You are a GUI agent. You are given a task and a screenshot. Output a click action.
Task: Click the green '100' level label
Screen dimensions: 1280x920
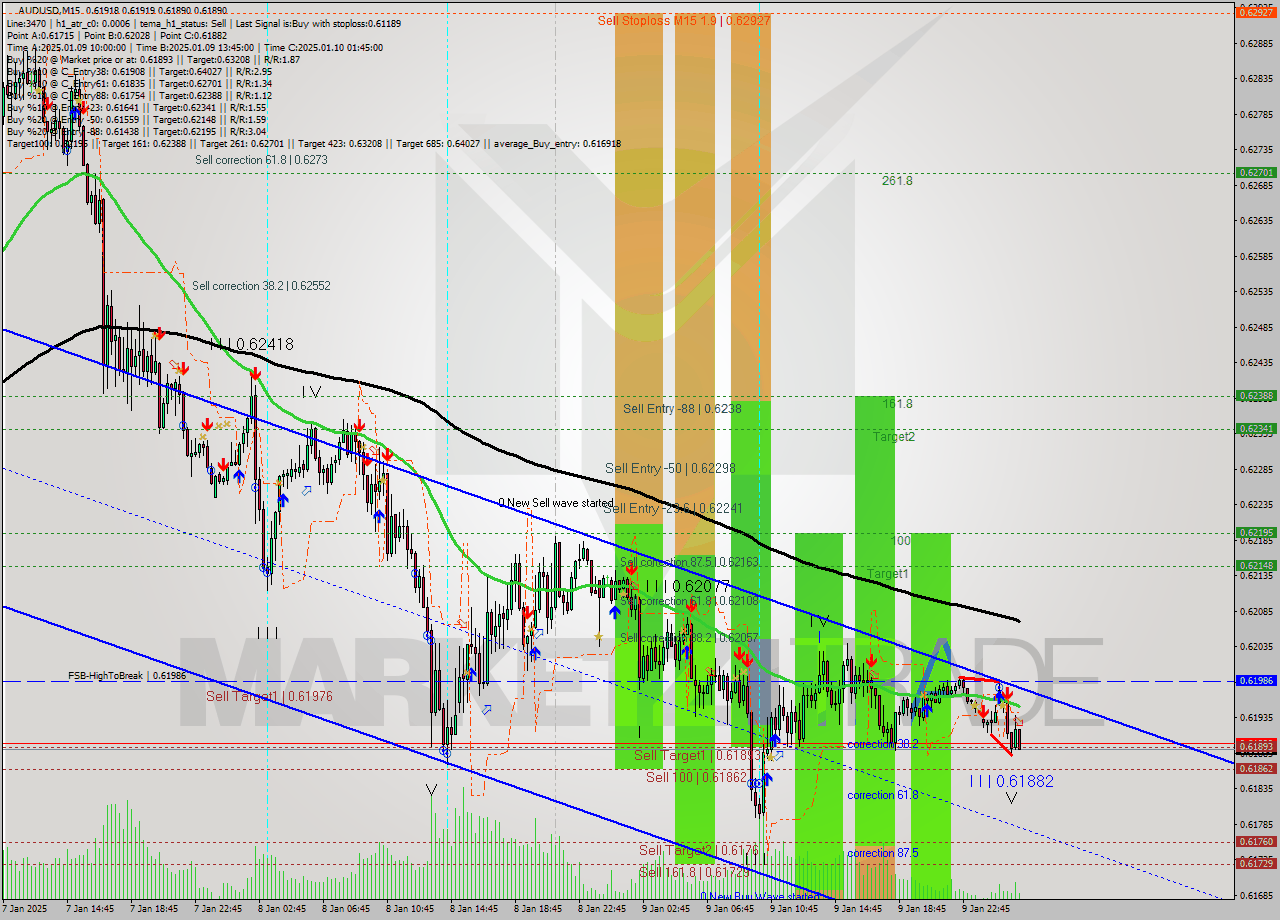(x=901, y=540)
